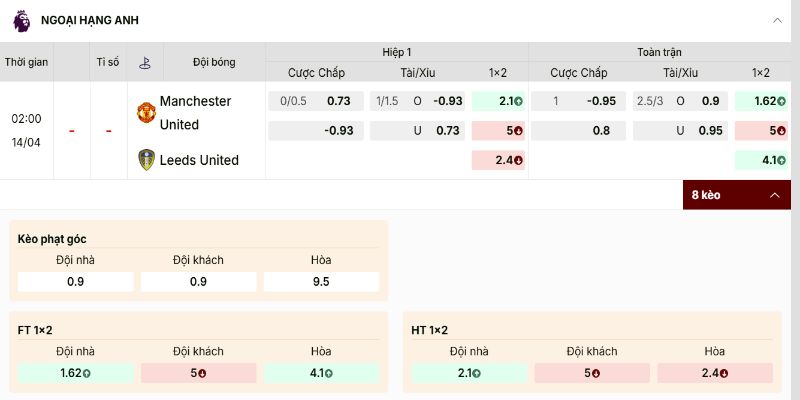Click the Leeds United crest

point(146,160)
